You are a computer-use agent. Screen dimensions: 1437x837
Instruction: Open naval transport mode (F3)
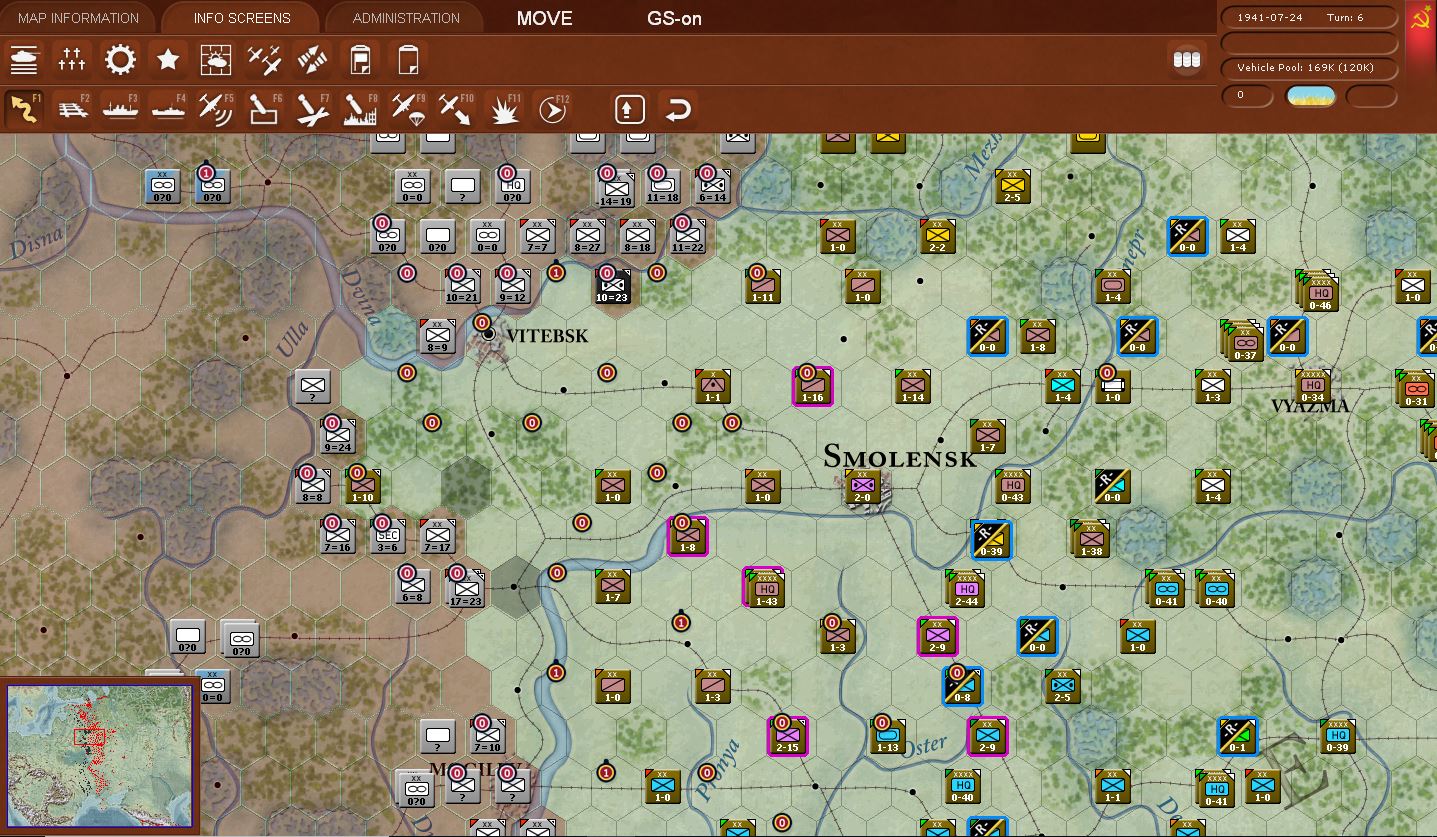point(121,108)
